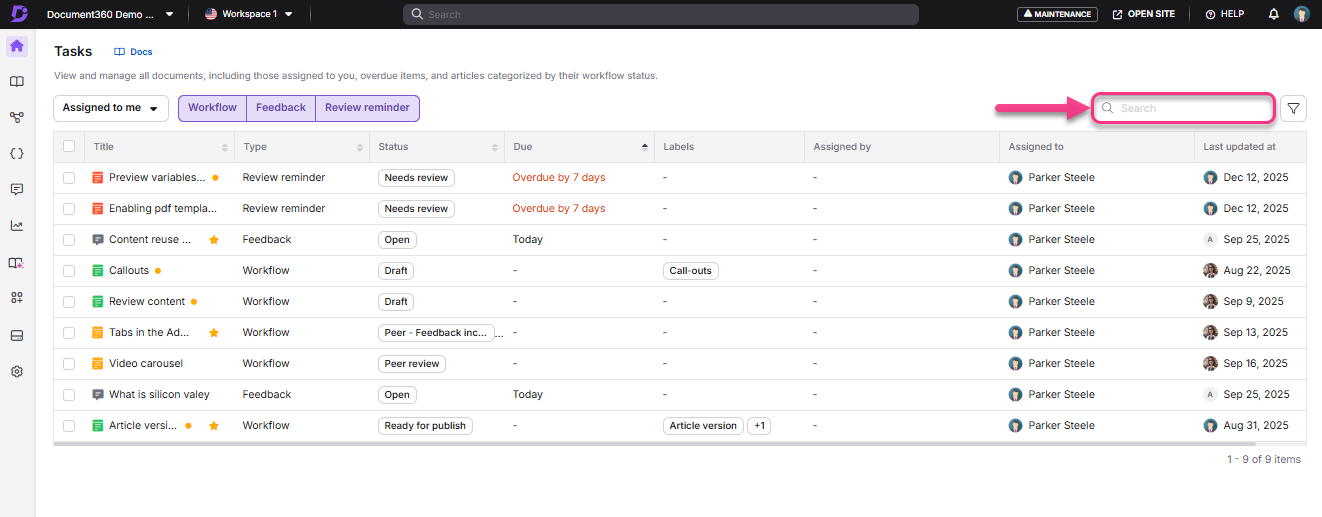
Task: Click sort arrows on Status column
Action: click(495, 147)
